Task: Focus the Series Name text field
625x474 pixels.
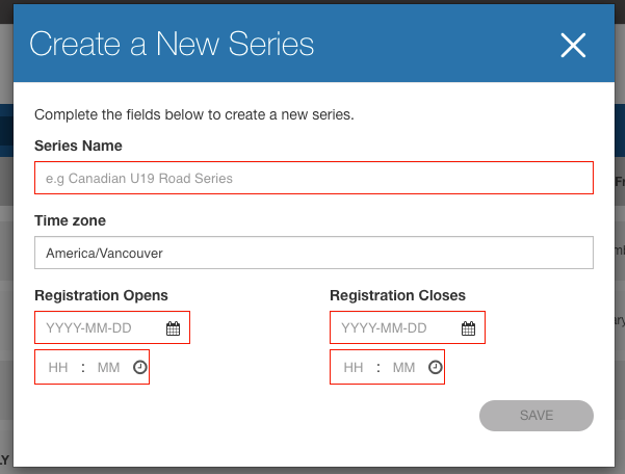Action: 313,178
